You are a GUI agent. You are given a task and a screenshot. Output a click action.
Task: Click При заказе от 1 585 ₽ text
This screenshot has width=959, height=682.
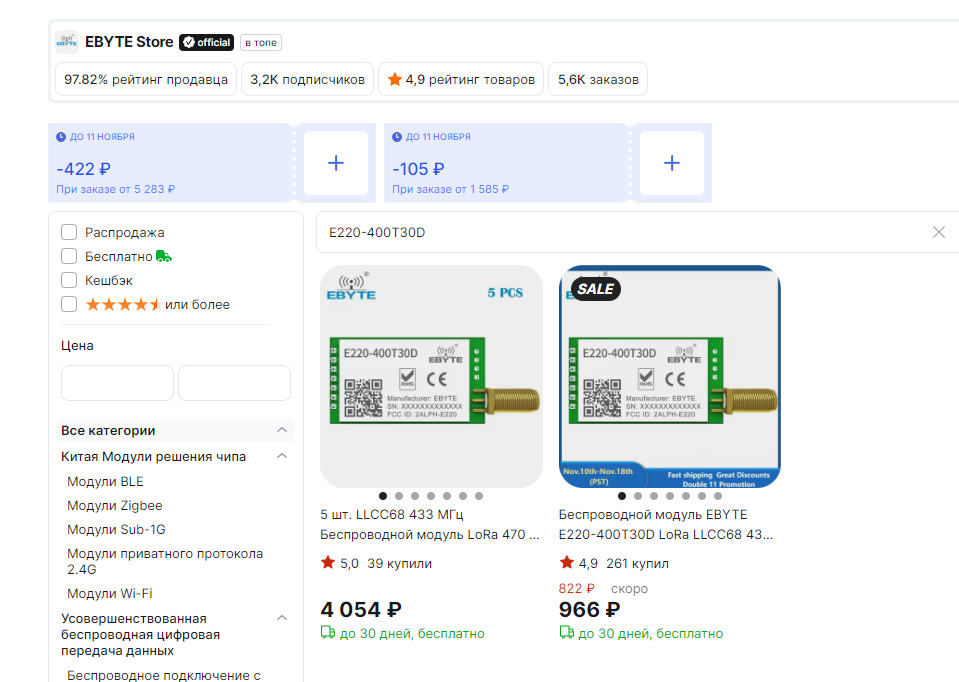click(x=451, y=189)
